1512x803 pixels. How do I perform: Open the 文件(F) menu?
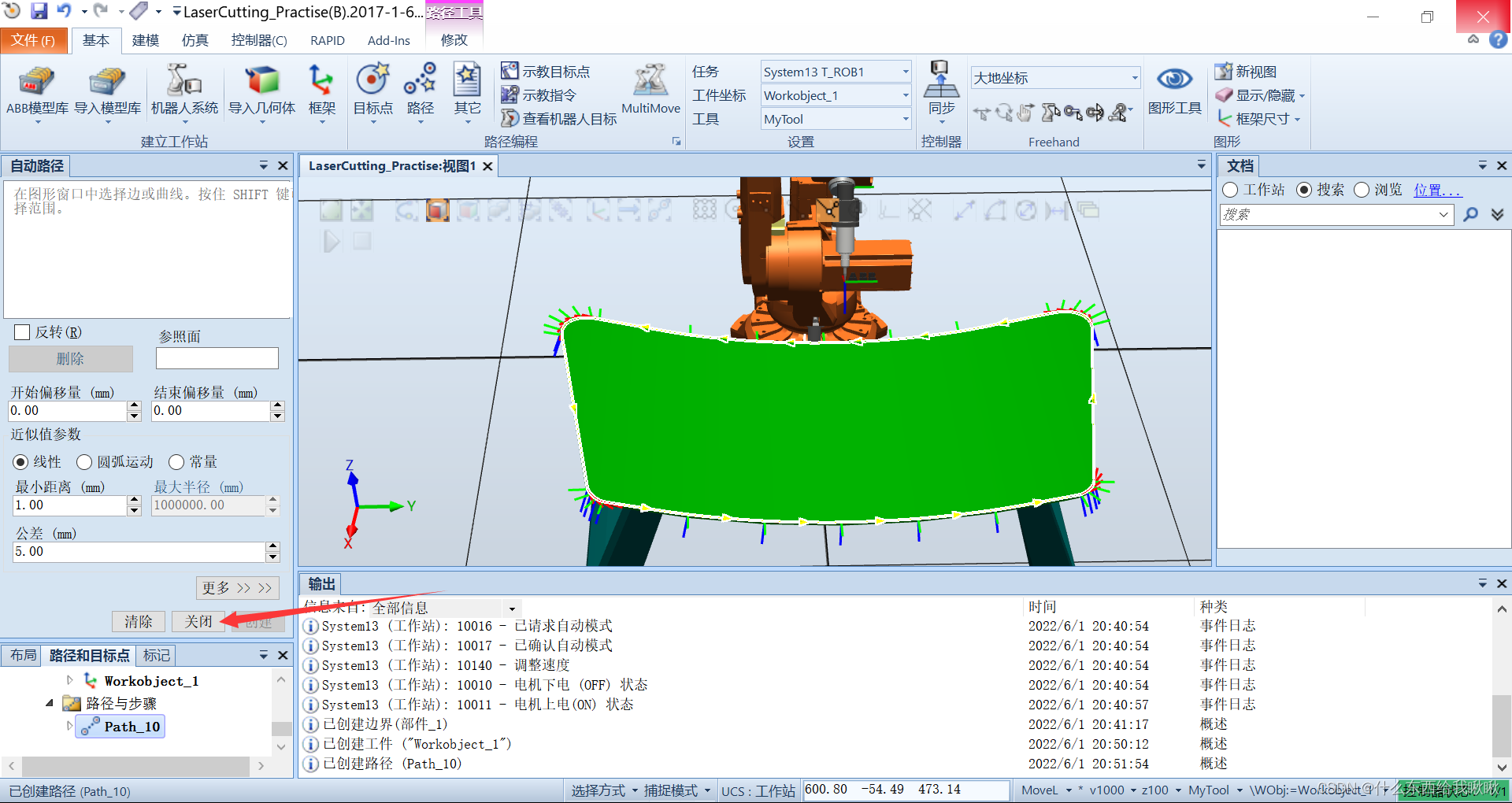pyautogui.click(x=33, y=40)
